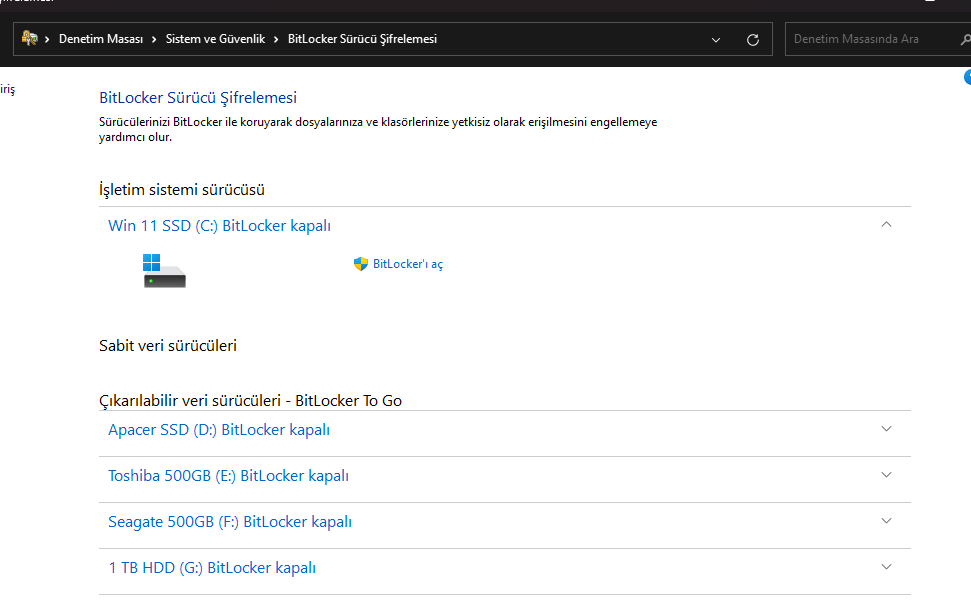Screen dimensions: 971x604
Task: Click the Win 11 SSD (C:) drive link
Action: coord(219,226)
